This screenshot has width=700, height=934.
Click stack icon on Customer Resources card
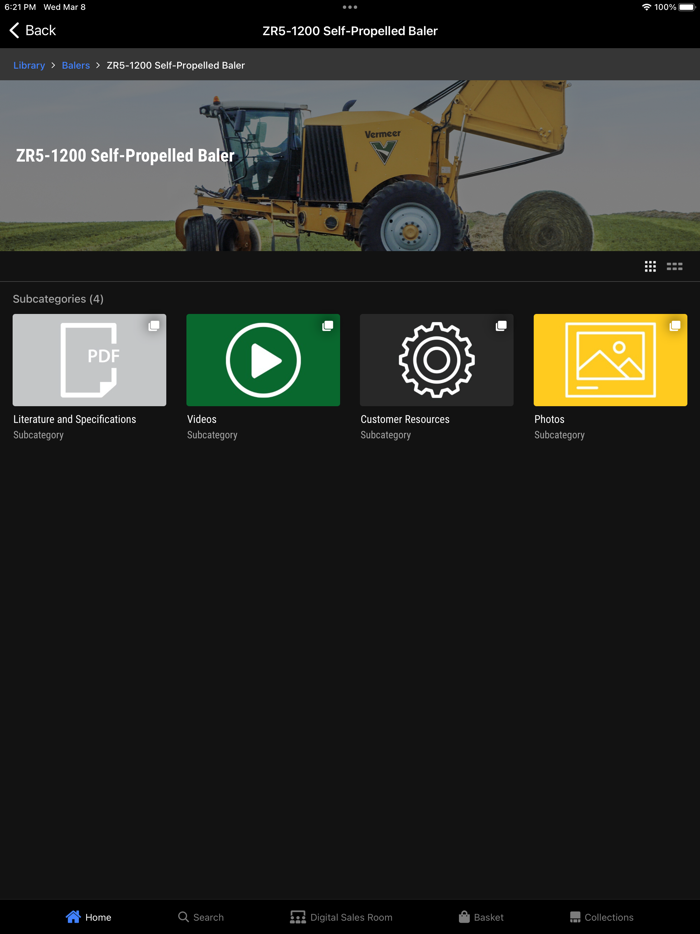click(x=501, y=326)
